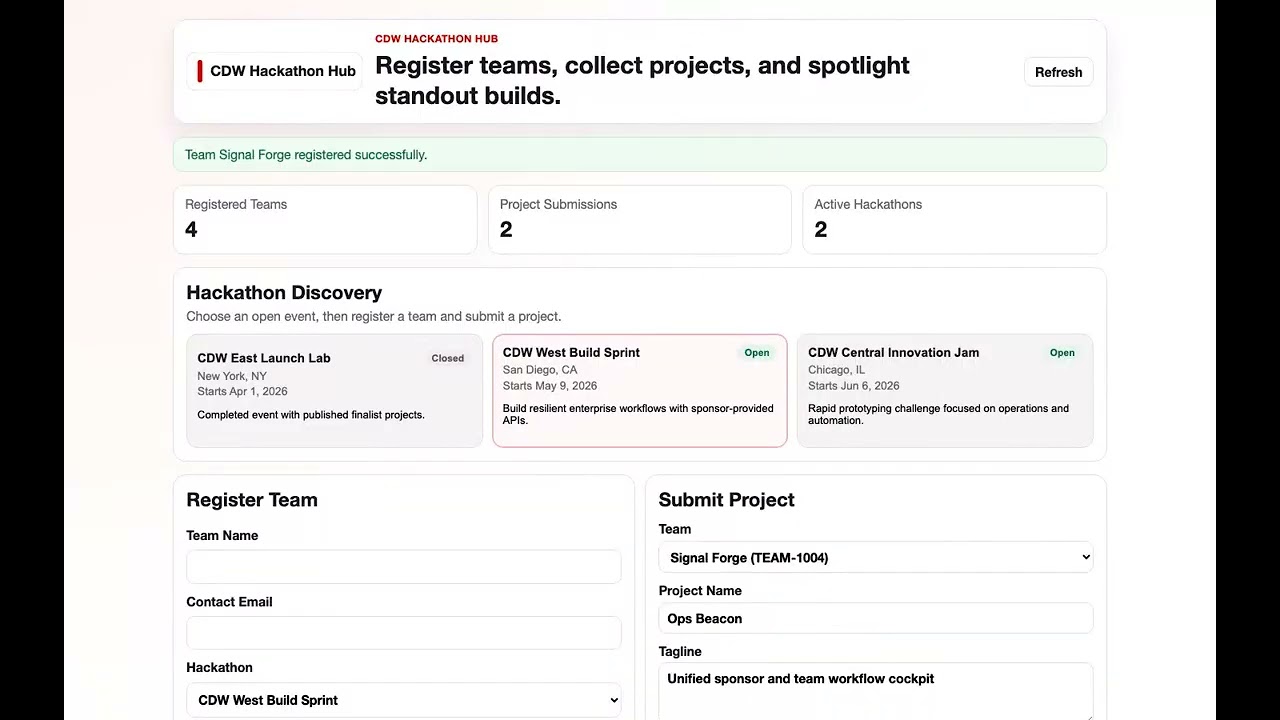Select the CDW West Build Sprint card

(x=640, y=390)
